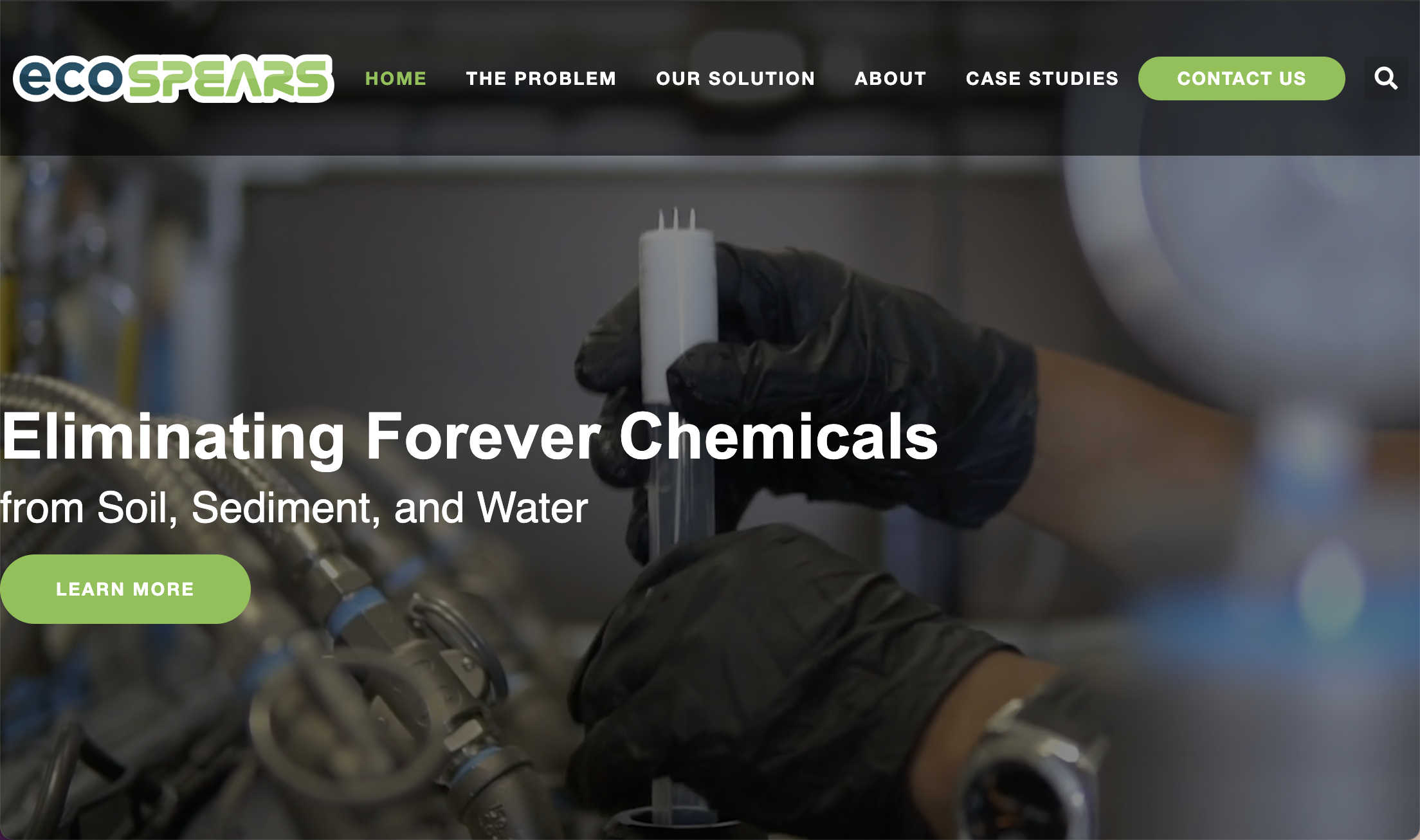Screen dimensions: 1420x840
Task: Select OUR SOLUTION in navigation
Action: [x=736, y=78]
